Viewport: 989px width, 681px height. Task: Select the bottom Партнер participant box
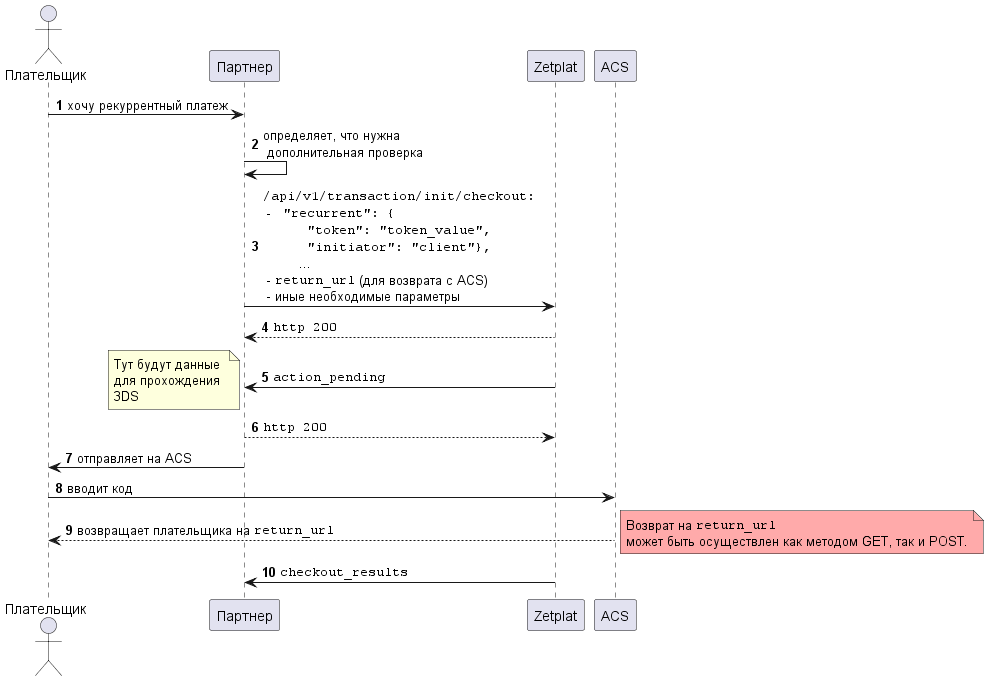pyautogui.click(x=244, y=615)
